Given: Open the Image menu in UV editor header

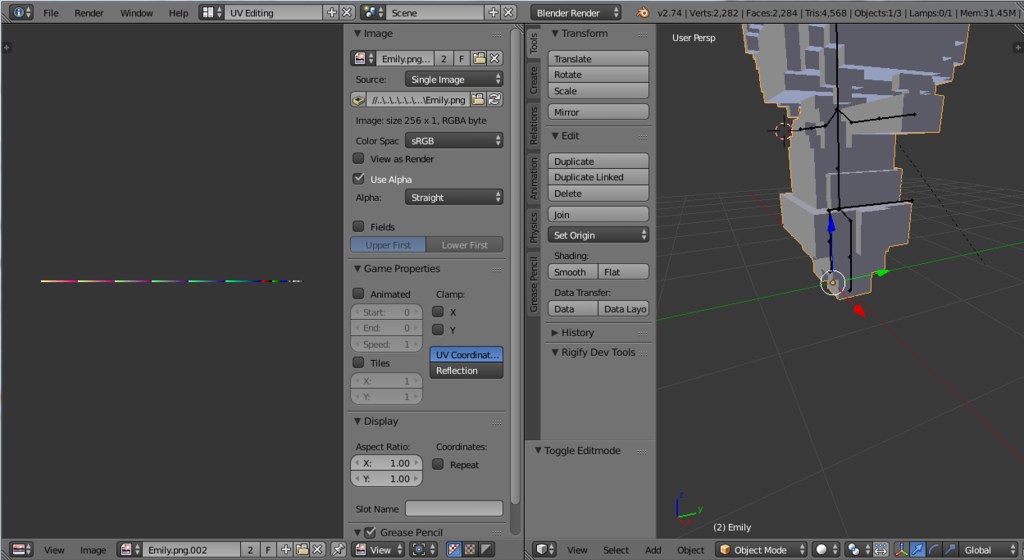Looking at the screenshot, I should (x=93, y=550).
